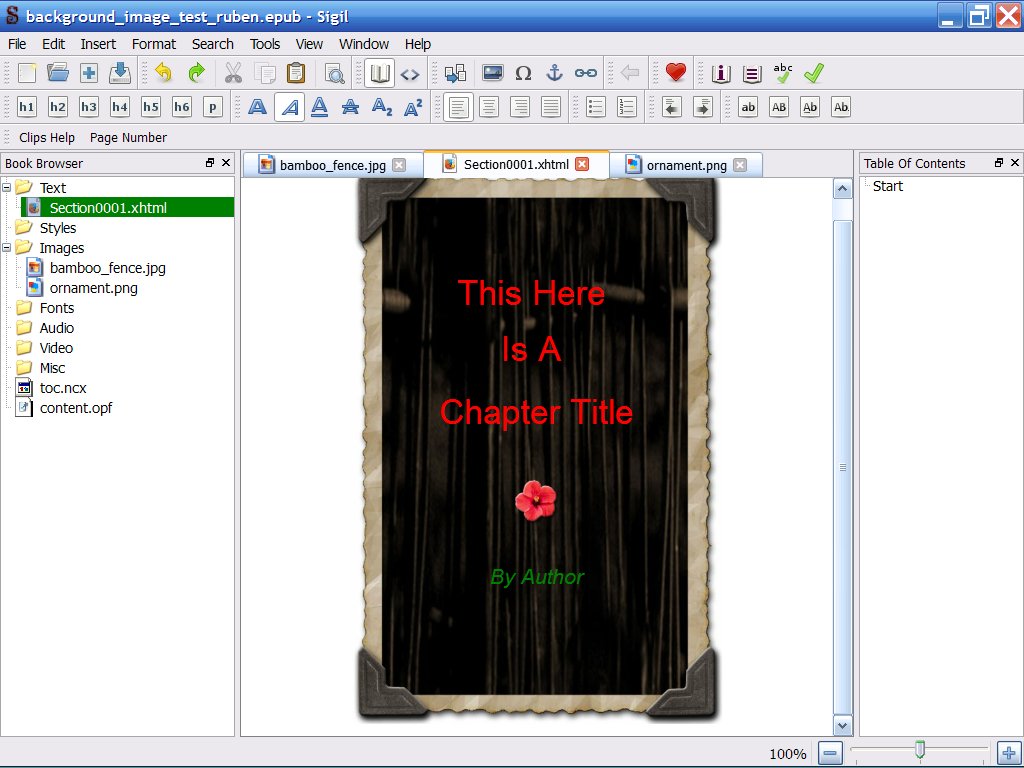The height and width of the screenshot is (768, 1024).
Task: Insert an image file icon
Action: tap(492, 73)
